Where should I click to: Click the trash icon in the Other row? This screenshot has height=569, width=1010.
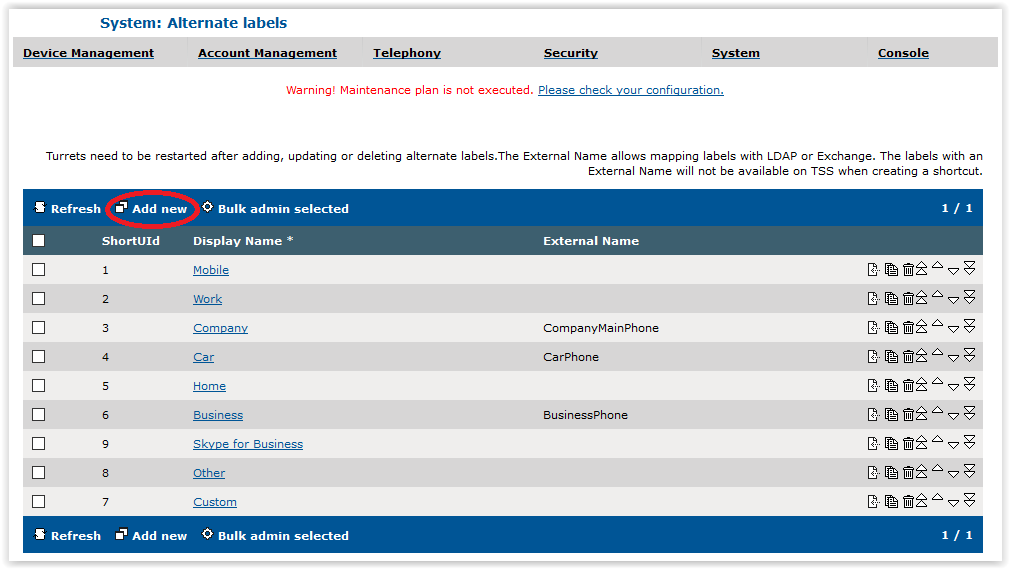(x=908, y=472)
